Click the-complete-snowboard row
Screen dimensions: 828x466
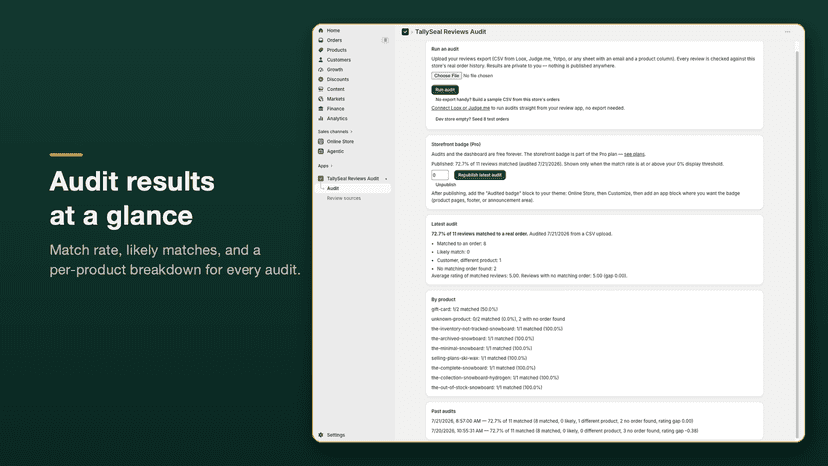(483, 368)
